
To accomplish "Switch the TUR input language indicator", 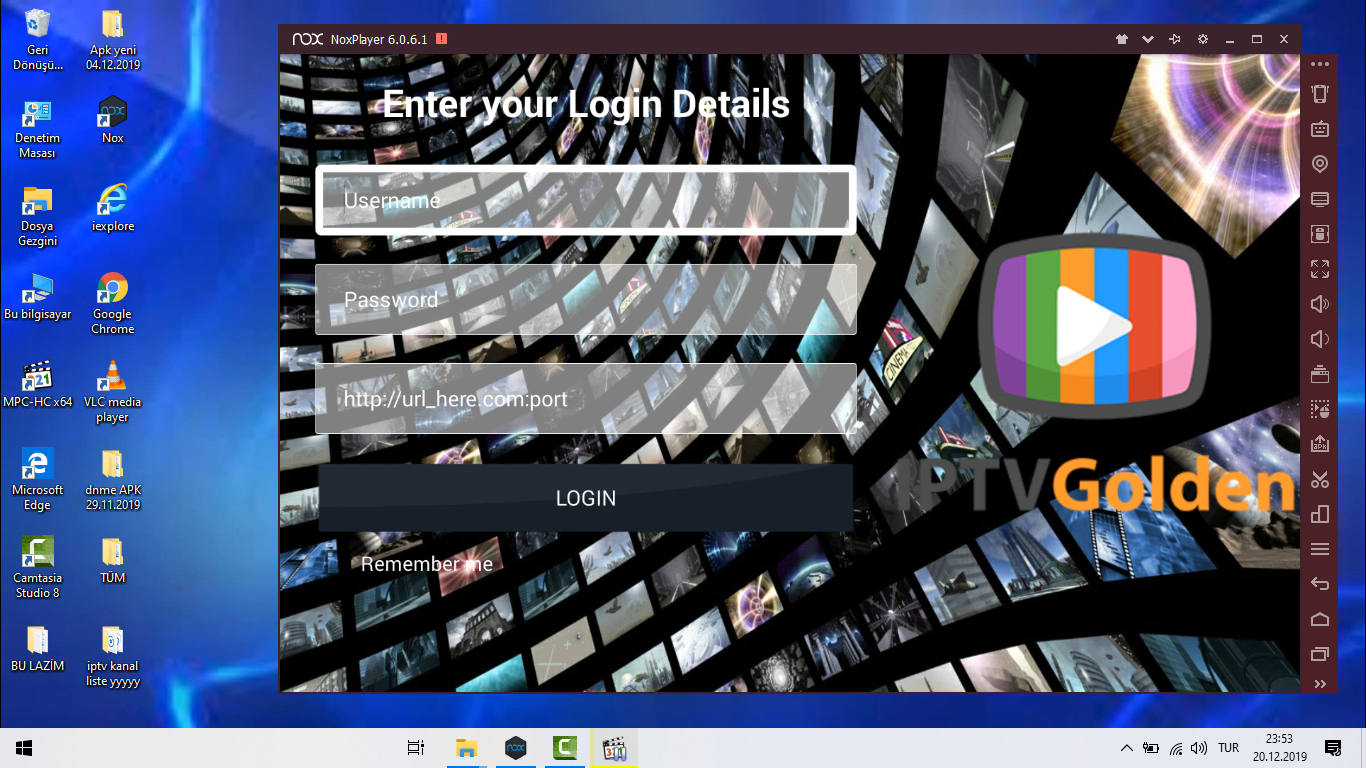I will tap(1229, 748).
